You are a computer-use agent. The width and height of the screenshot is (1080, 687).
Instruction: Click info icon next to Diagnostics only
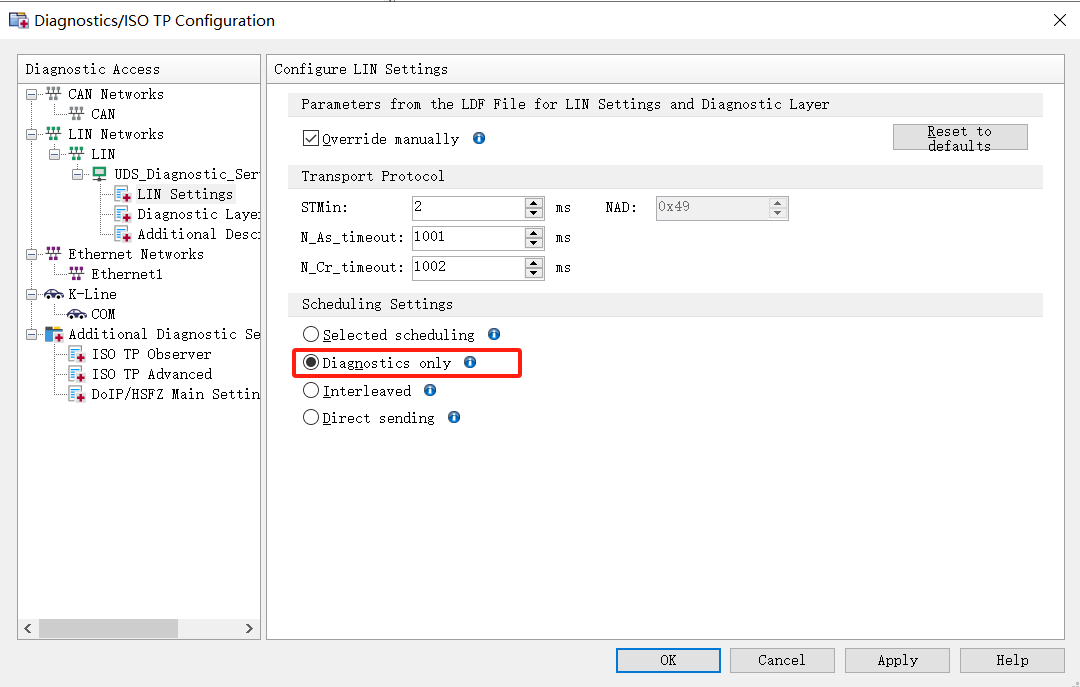pyautogui.click(x=470, y=362)
